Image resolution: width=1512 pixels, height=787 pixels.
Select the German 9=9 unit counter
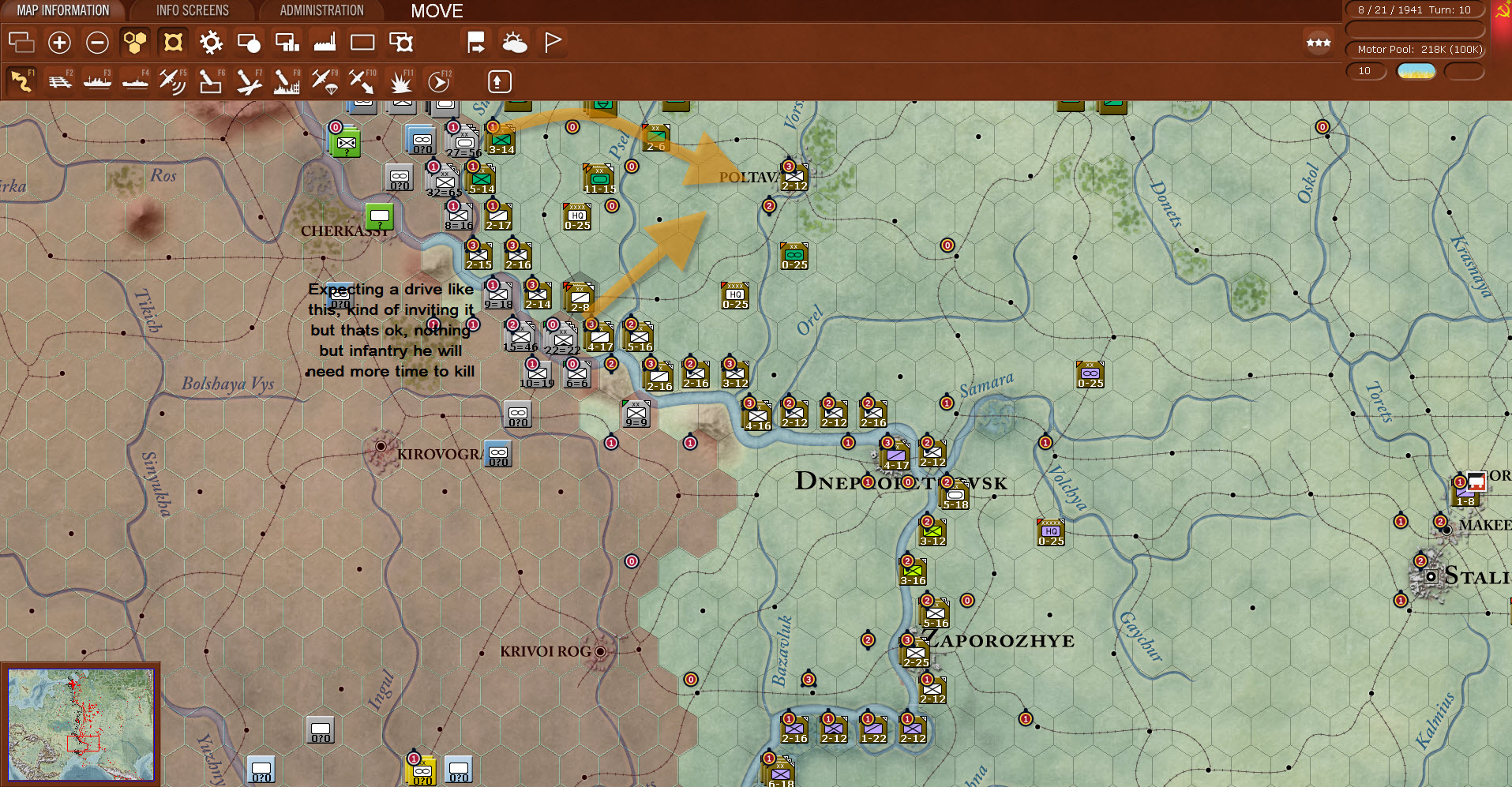click(636, 414)
